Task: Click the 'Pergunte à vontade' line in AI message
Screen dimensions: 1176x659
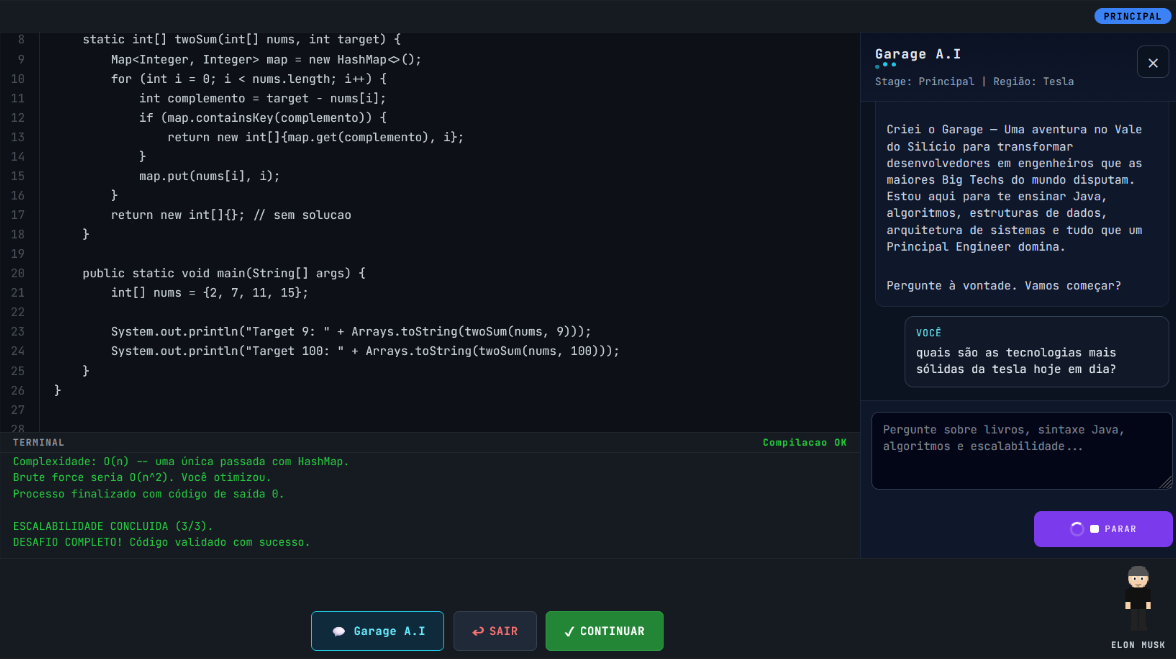Action: (x=1003, y=286)
